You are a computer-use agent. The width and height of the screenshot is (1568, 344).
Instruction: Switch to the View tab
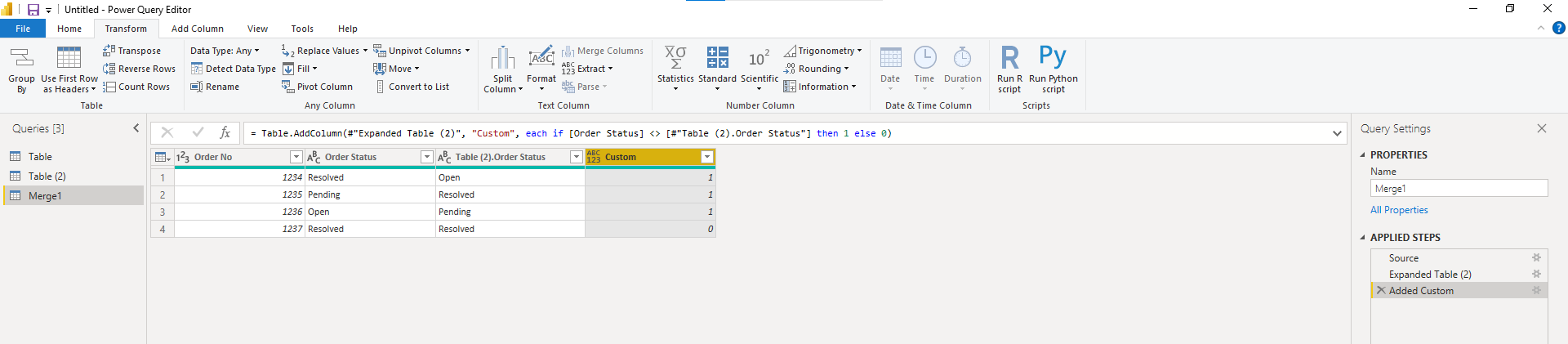257,29
